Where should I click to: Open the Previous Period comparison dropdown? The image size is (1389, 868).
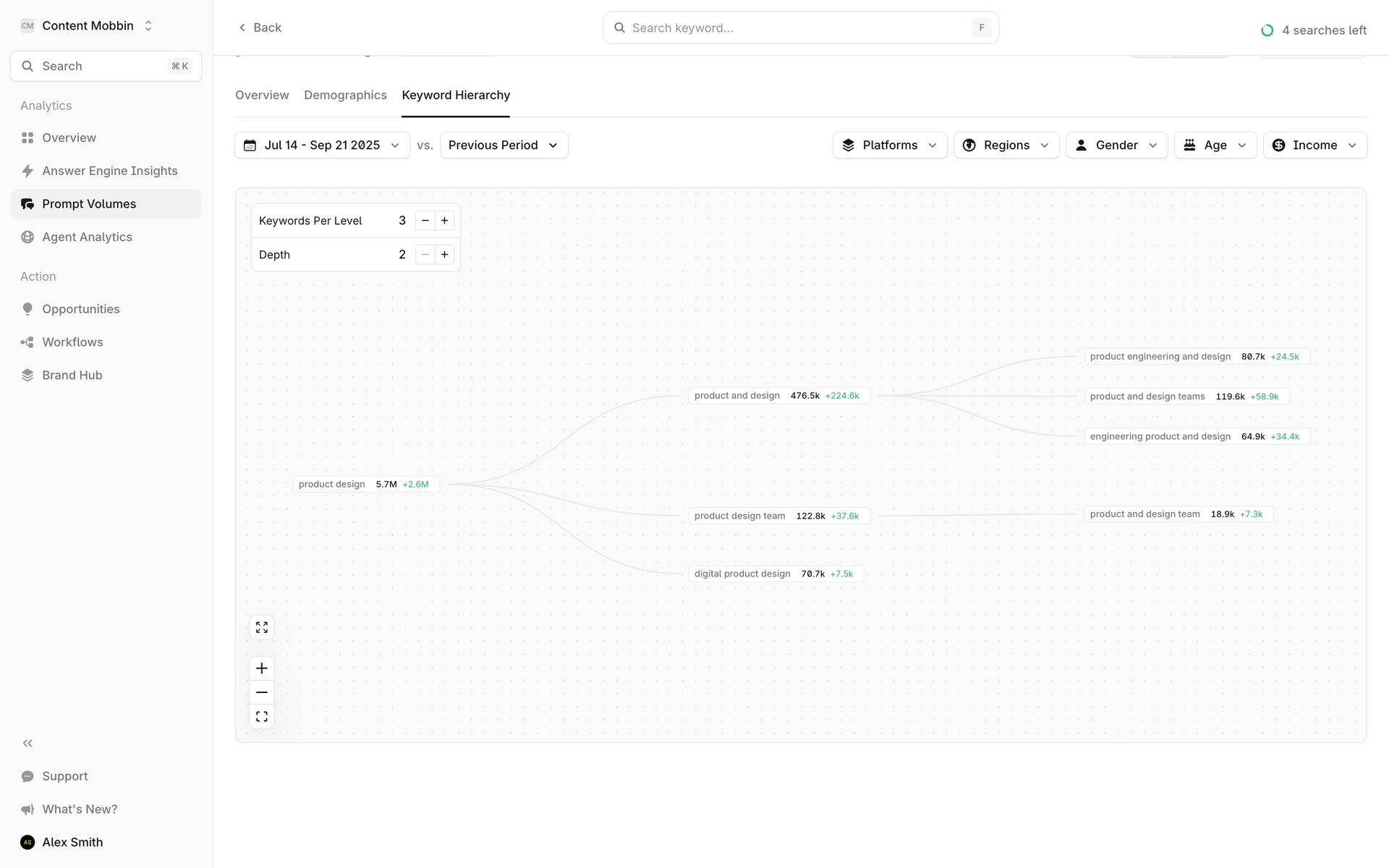pos(504,145)
